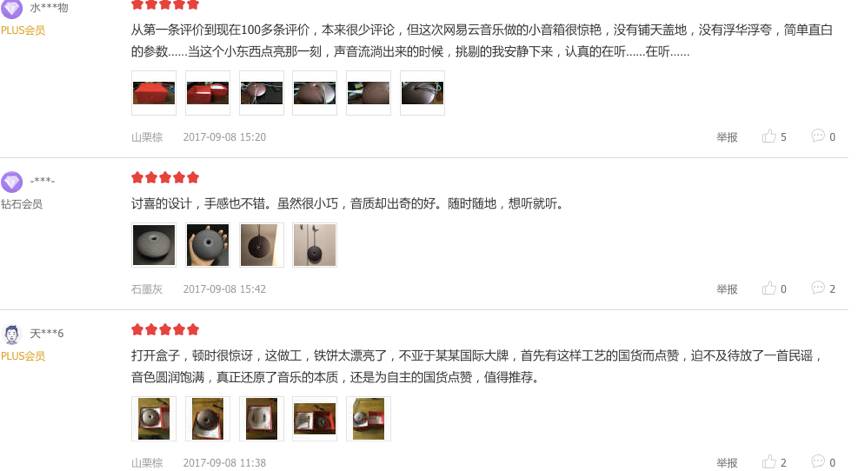Like the 水***物 review with 5 thumbs-up
Viewport: 865px width, 471px height.
[768, 136]
